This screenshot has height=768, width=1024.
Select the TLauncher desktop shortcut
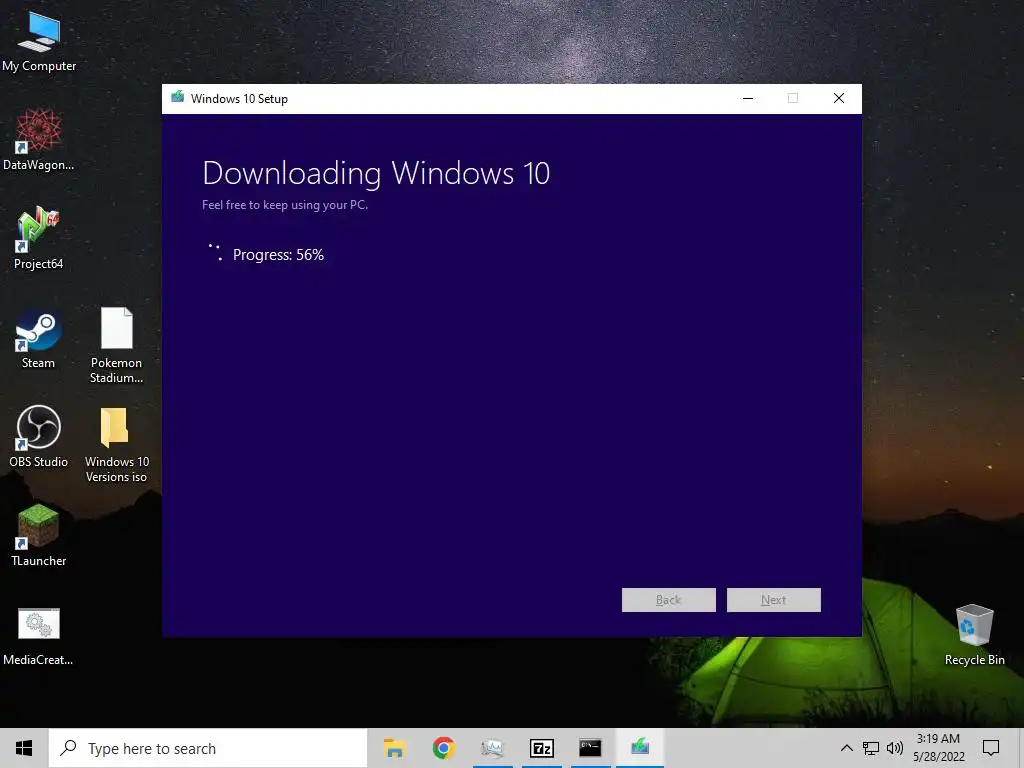coord(39,536)
